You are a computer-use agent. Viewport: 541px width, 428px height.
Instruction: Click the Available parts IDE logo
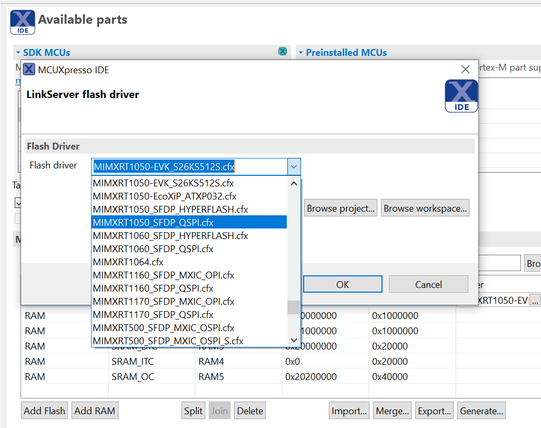click(x=22, y=22)
